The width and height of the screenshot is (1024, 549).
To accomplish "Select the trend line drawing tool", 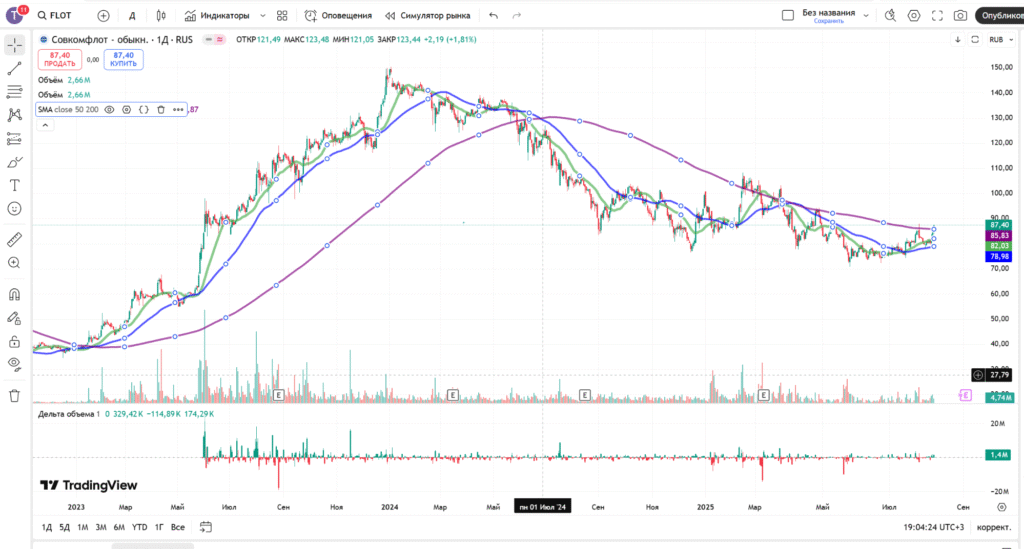I will (x=14, y=68).
